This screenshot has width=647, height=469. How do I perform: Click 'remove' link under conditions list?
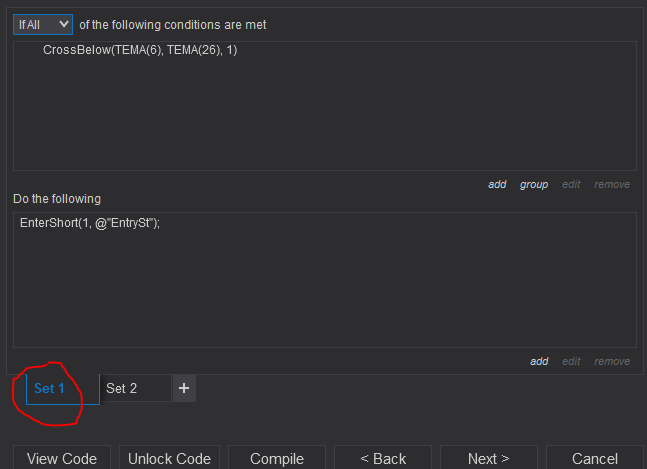(x=612, y=184)
